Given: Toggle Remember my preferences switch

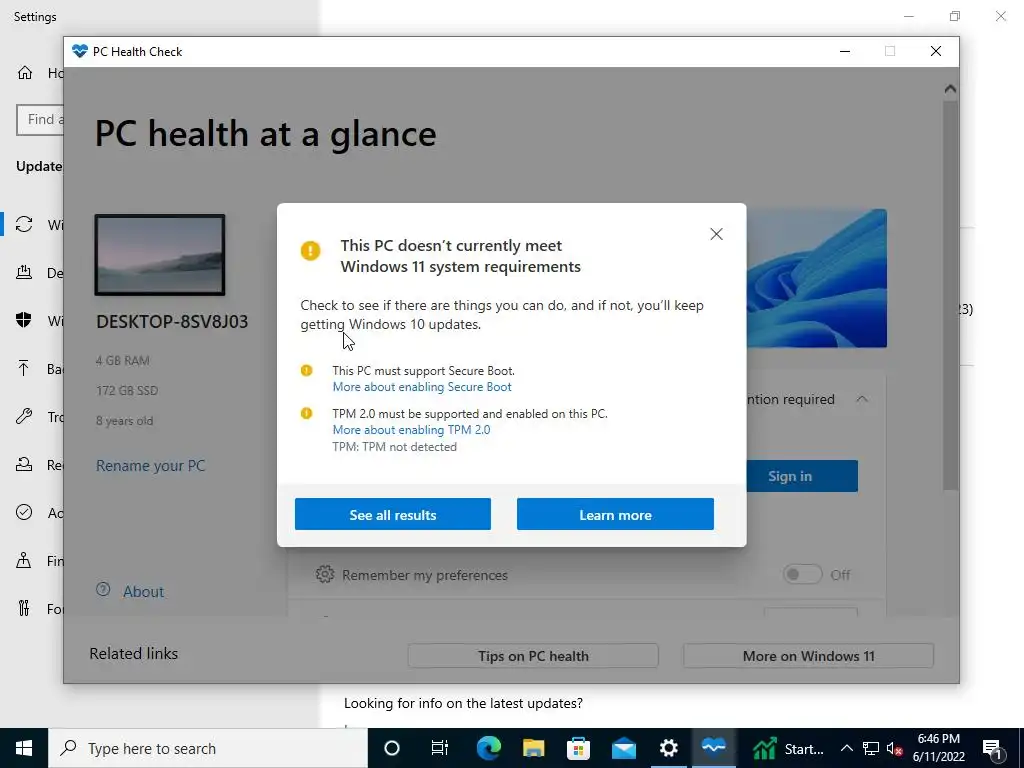Looking at the screenshot, I should [802, 575].
